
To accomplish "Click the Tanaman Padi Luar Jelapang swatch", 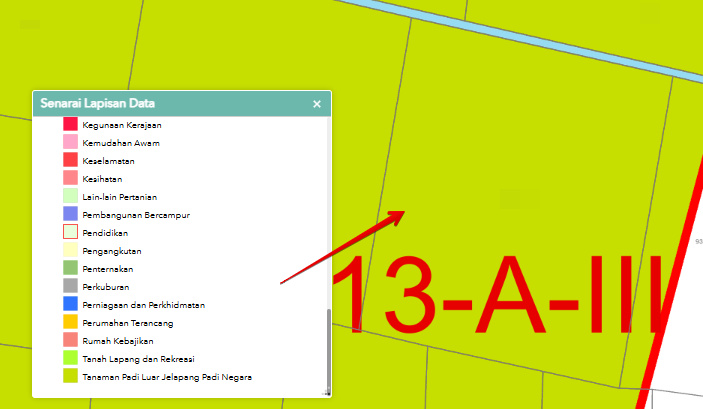I will click(70, 376).
